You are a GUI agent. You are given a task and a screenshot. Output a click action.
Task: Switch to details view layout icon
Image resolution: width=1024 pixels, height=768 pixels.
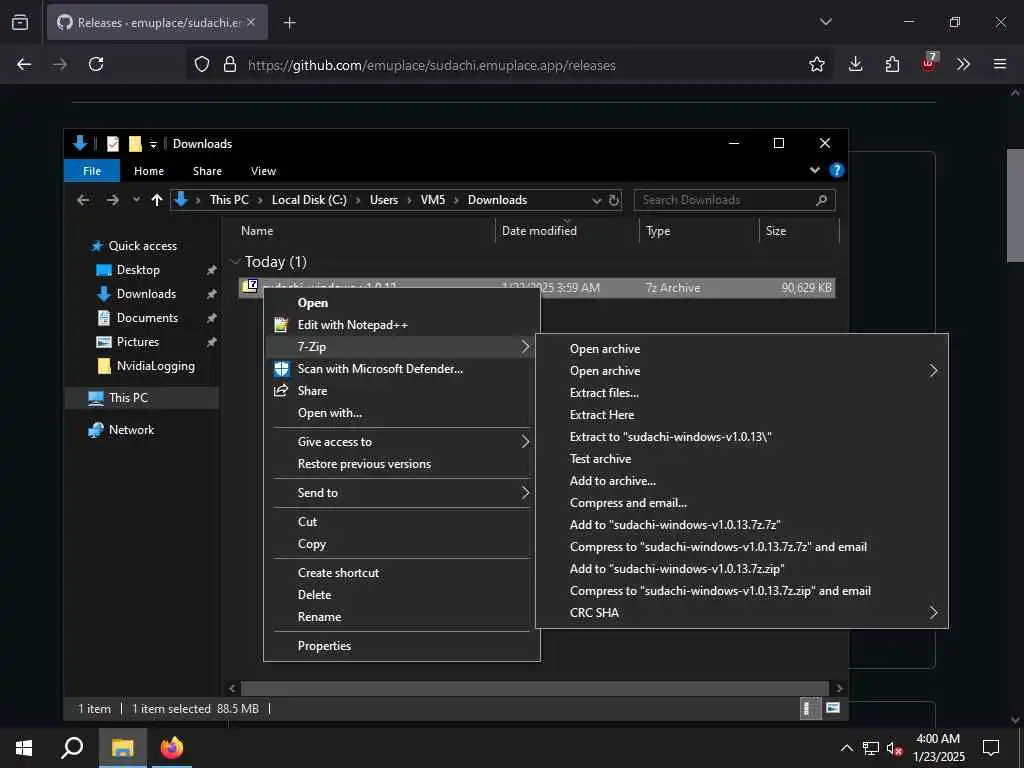tap(810, 708)
